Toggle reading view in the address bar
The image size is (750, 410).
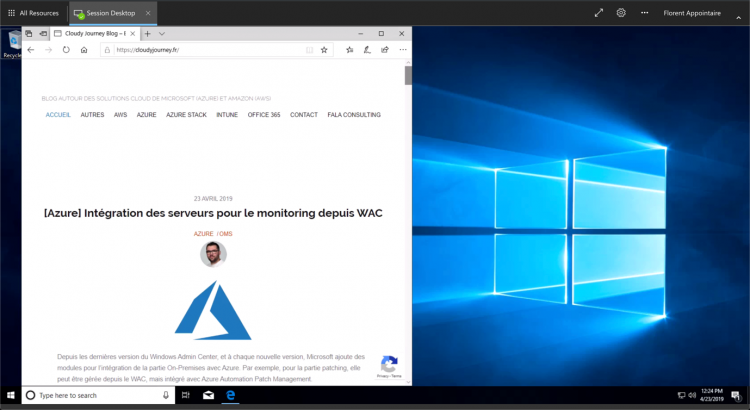point(309,50)
